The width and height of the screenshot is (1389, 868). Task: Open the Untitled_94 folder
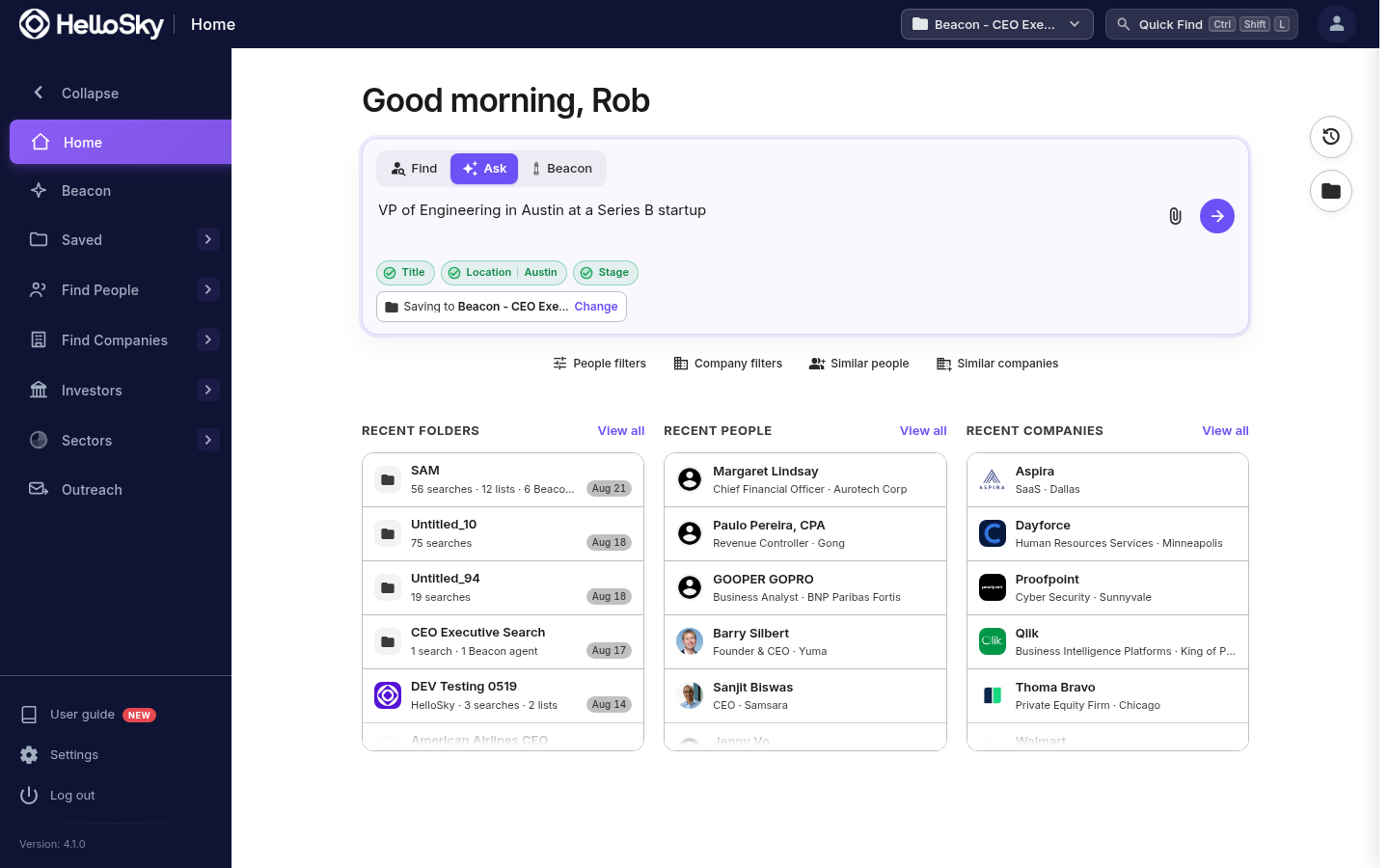coord(503,588)
